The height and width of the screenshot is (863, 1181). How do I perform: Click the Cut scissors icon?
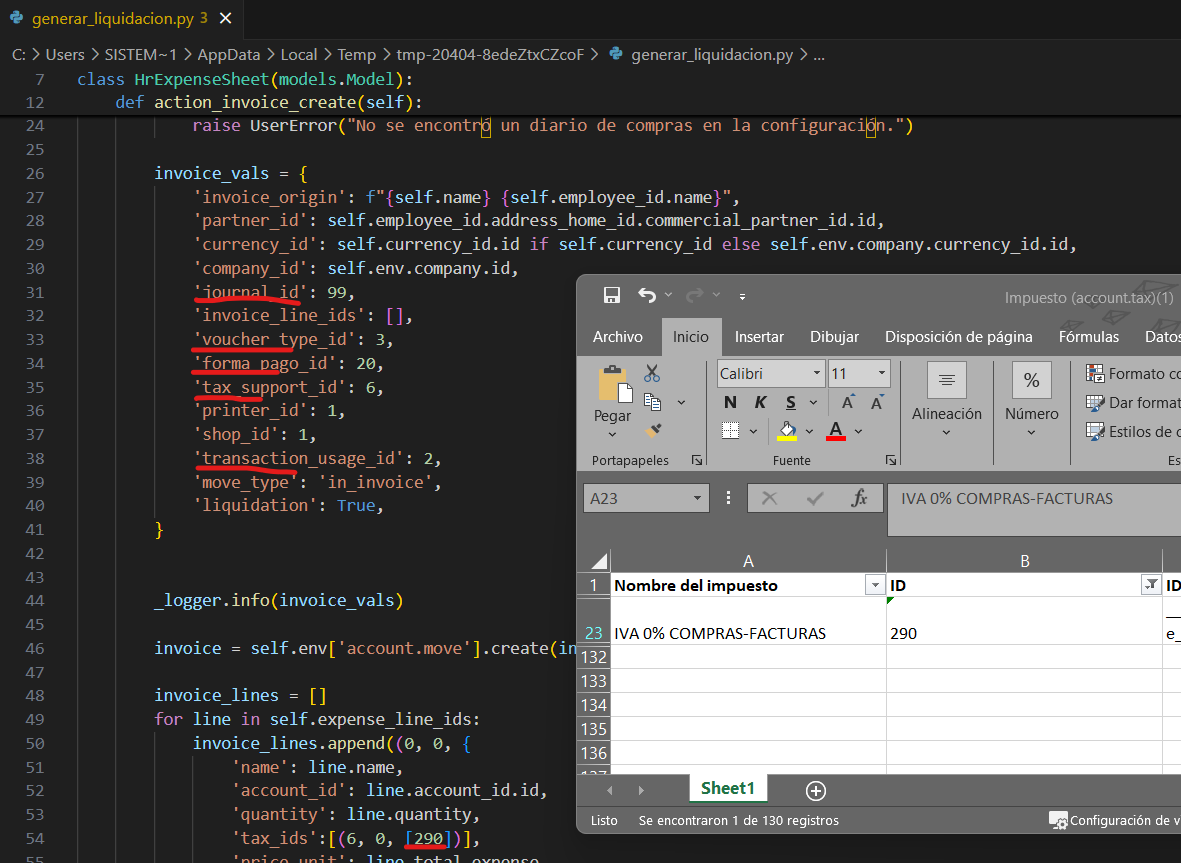point(652,373)
